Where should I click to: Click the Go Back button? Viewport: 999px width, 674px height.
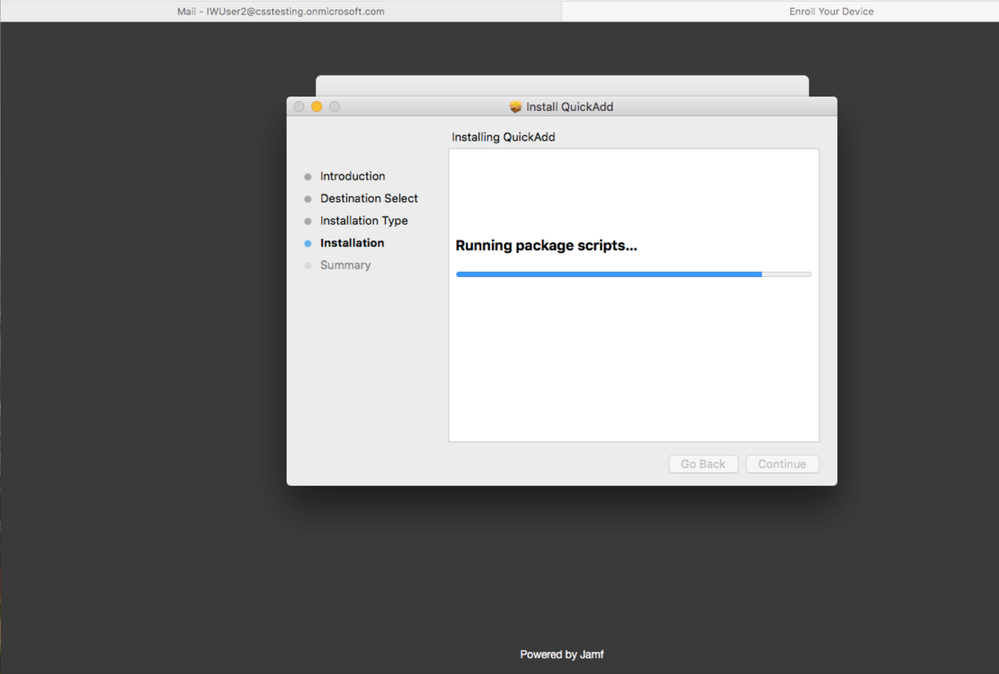pos(703,464)
